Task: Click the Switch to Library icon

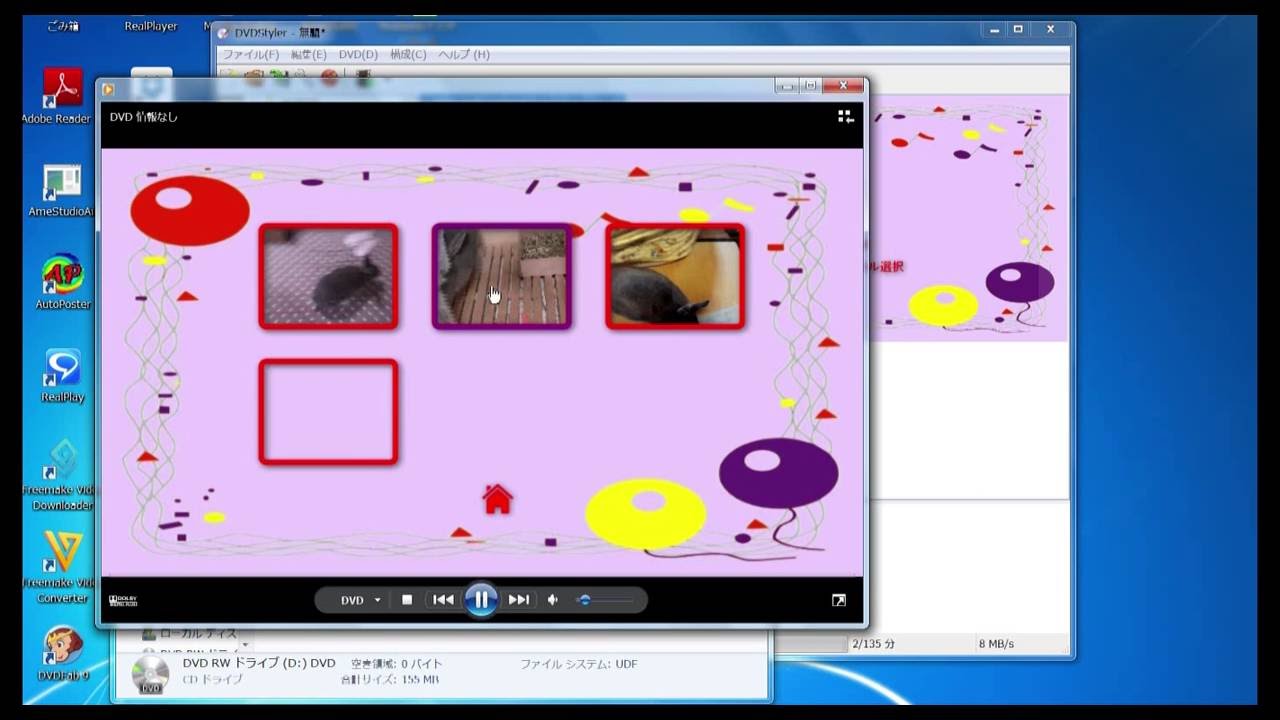Action: [845, 117]
